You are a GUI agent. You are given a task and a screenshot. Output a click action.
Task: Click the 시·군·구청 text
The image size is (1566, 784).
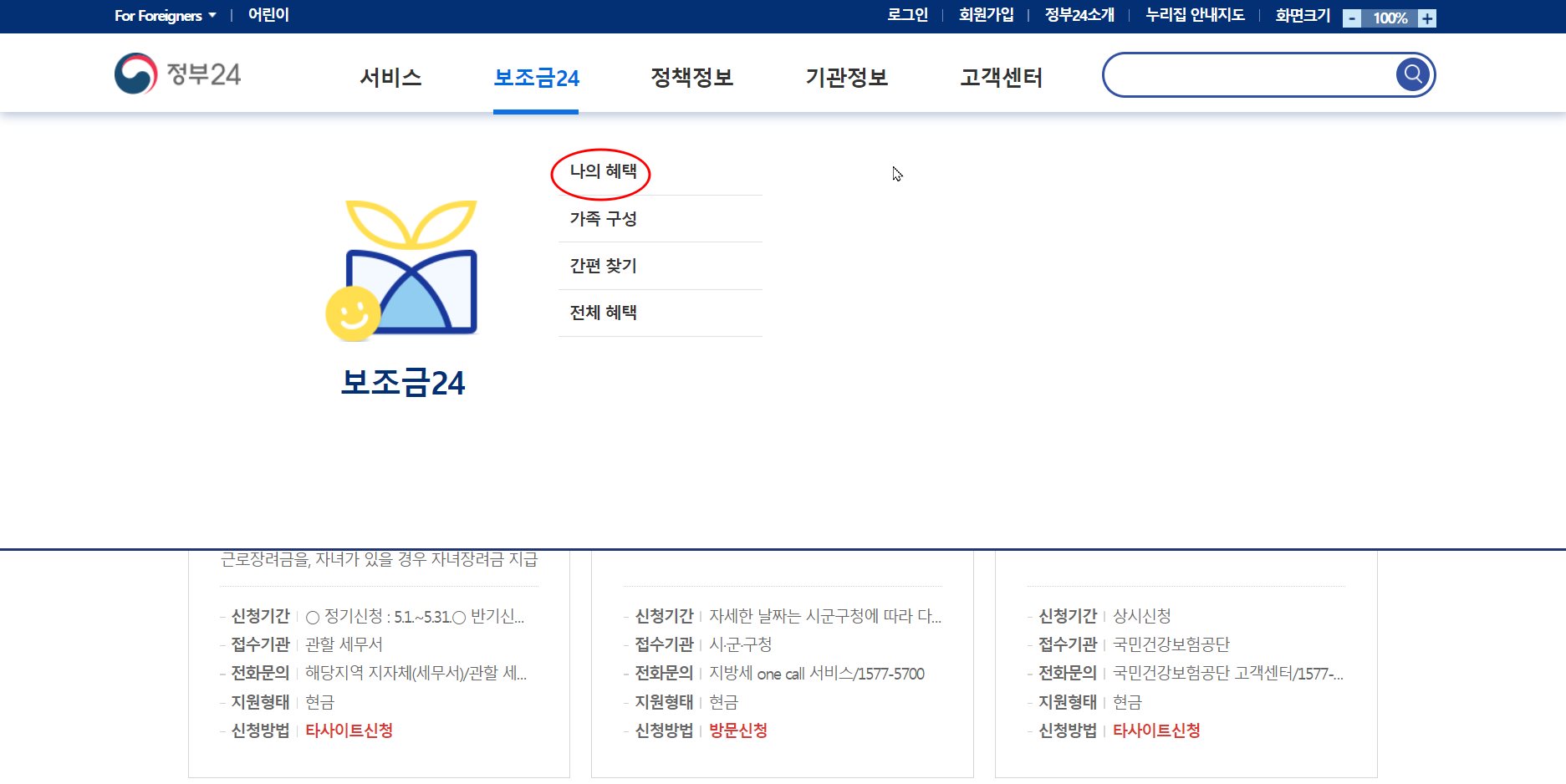pos(740,644)
